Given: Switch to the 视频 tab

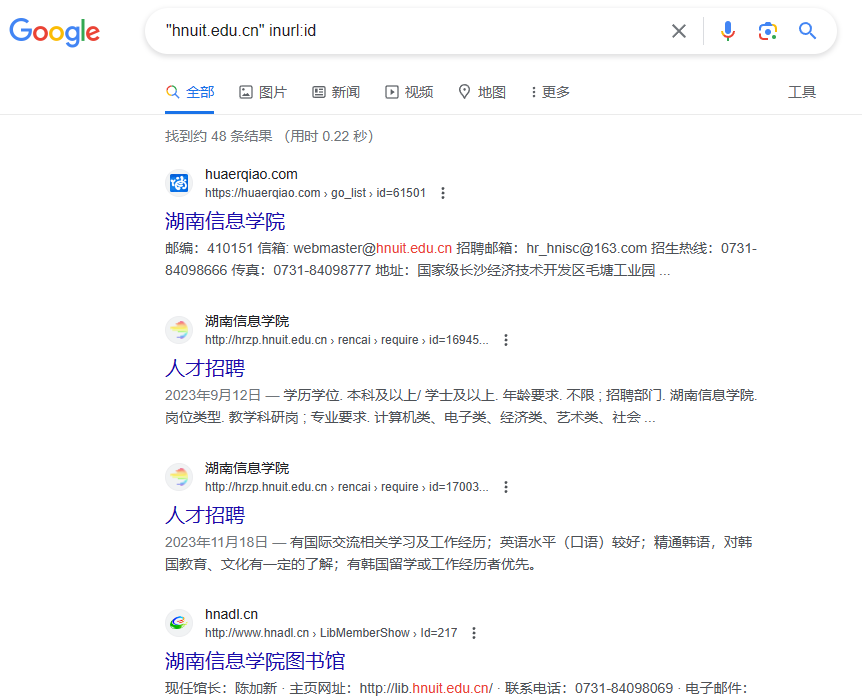Looking at the screenshot, I should coord(409,92).
